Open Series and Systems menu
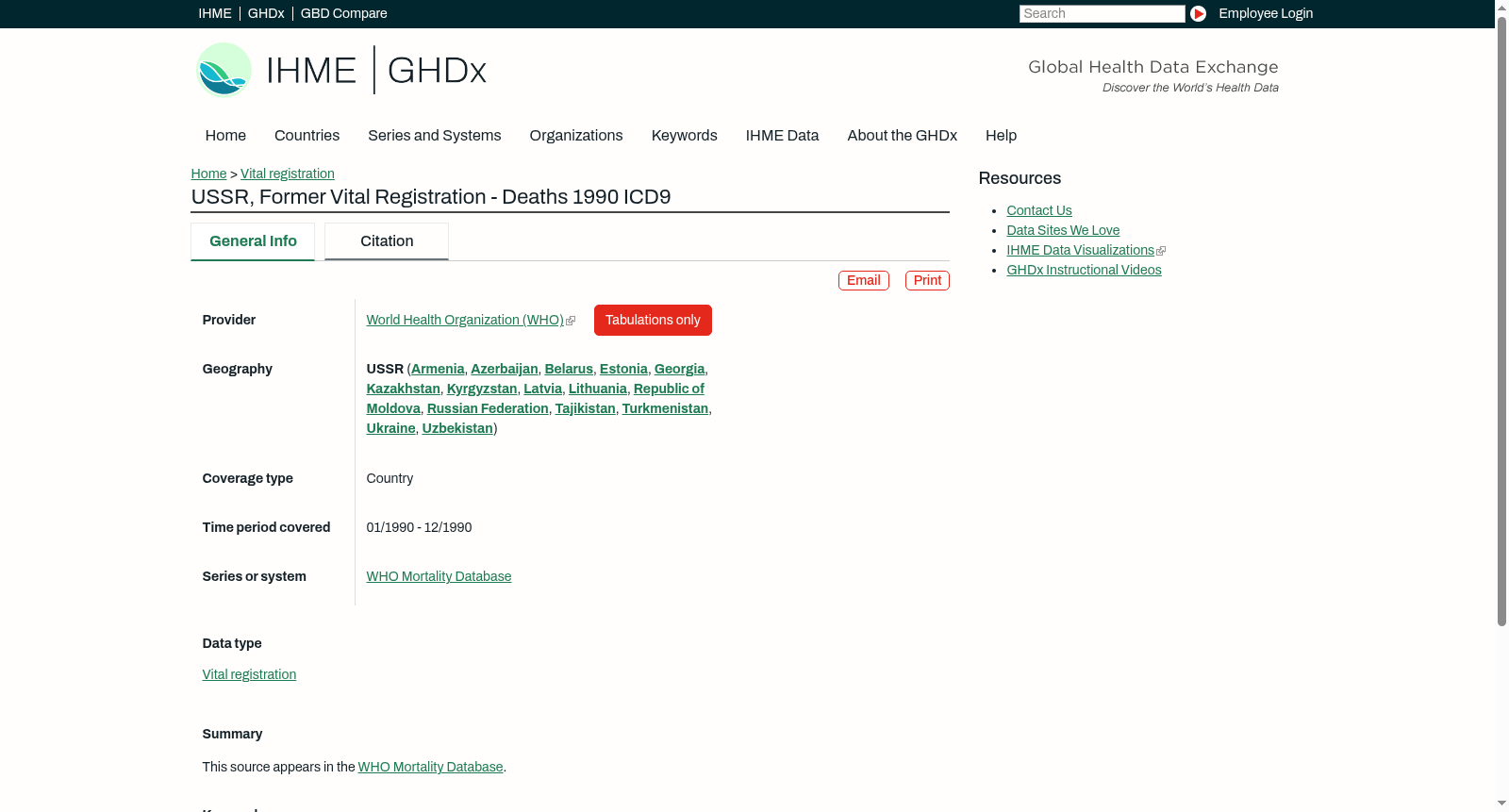 [434, 136]
